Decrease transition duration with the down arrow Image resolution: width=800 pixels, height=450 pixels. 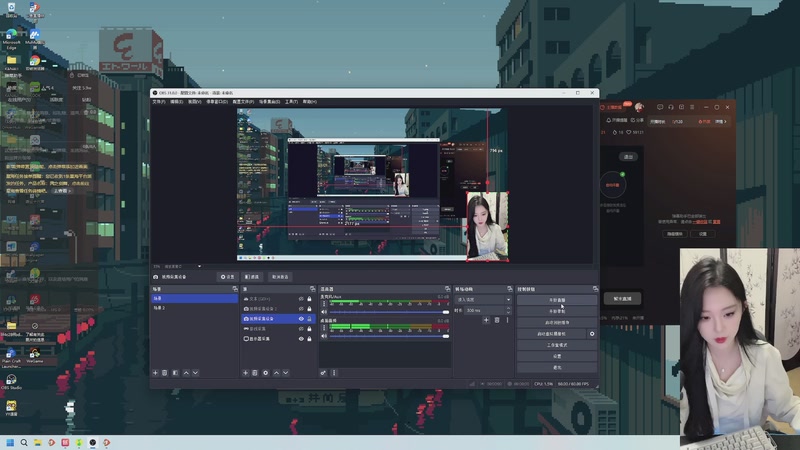point(508,312)
